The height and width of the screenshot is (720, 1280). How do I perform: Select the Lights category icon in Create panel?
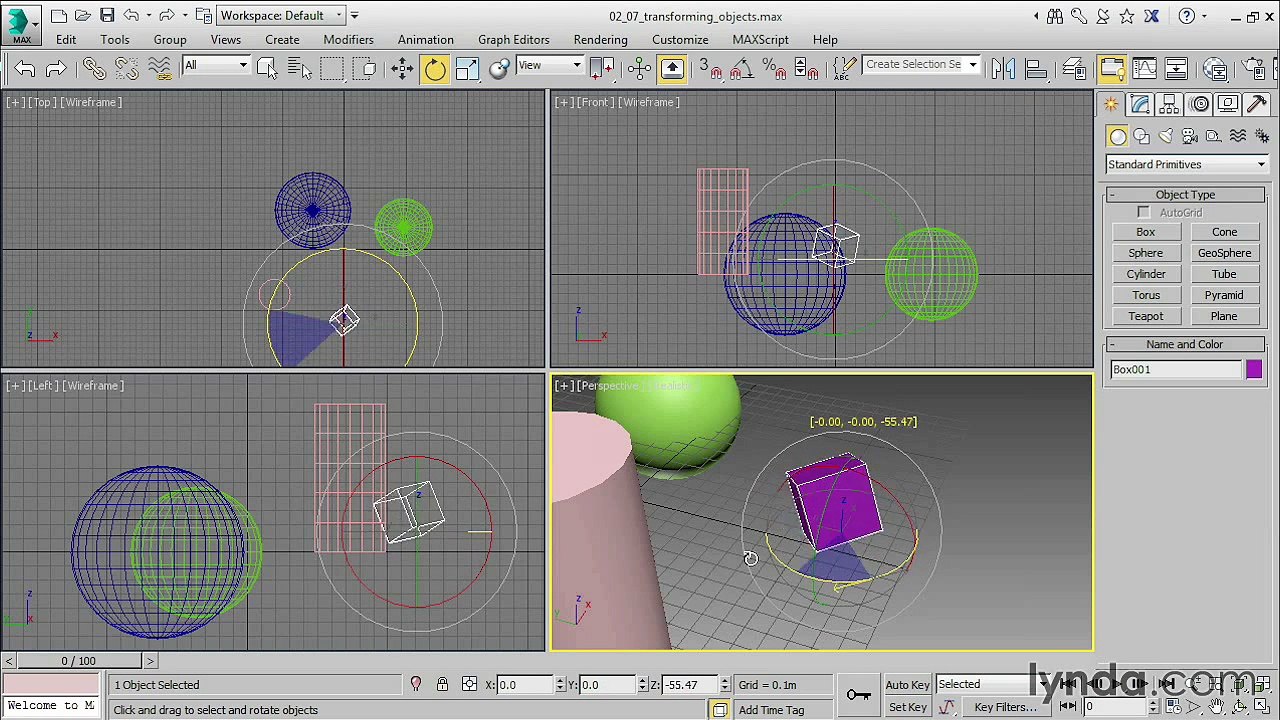click(x=1165, y=137)
